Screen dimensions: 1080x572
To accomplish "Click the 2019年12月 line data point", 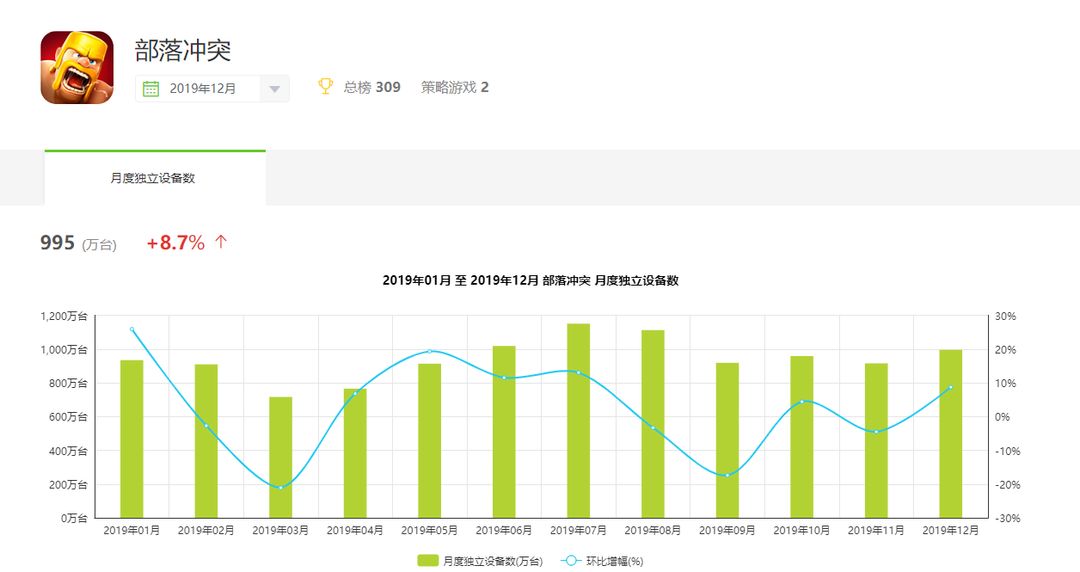I will click(x=951, y=387).
